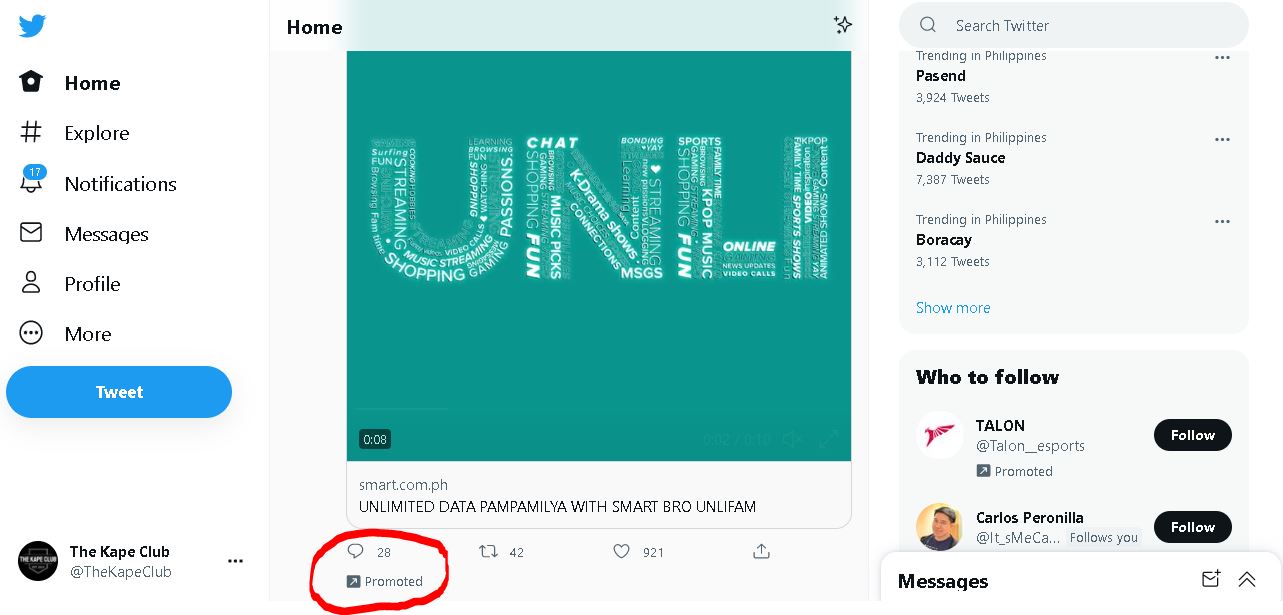
Task: Open the Top Tweets sparkle settings
Action: 843,26
